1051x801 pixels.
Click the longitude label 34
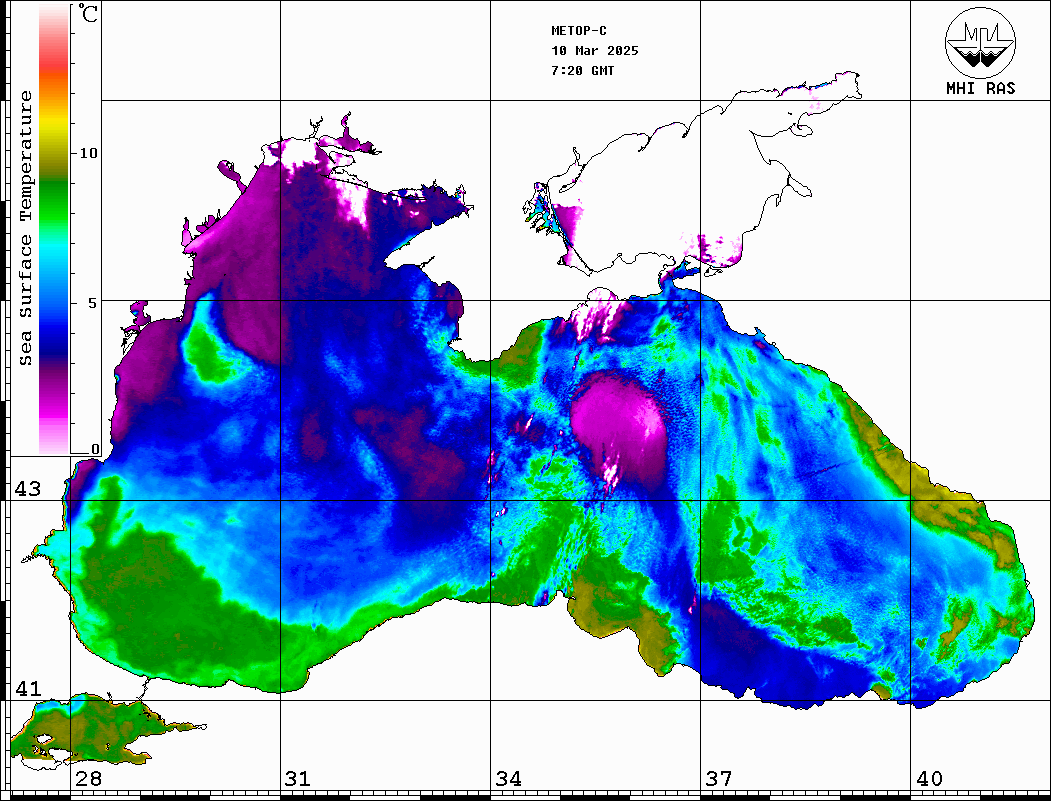[x=508, y=779]
